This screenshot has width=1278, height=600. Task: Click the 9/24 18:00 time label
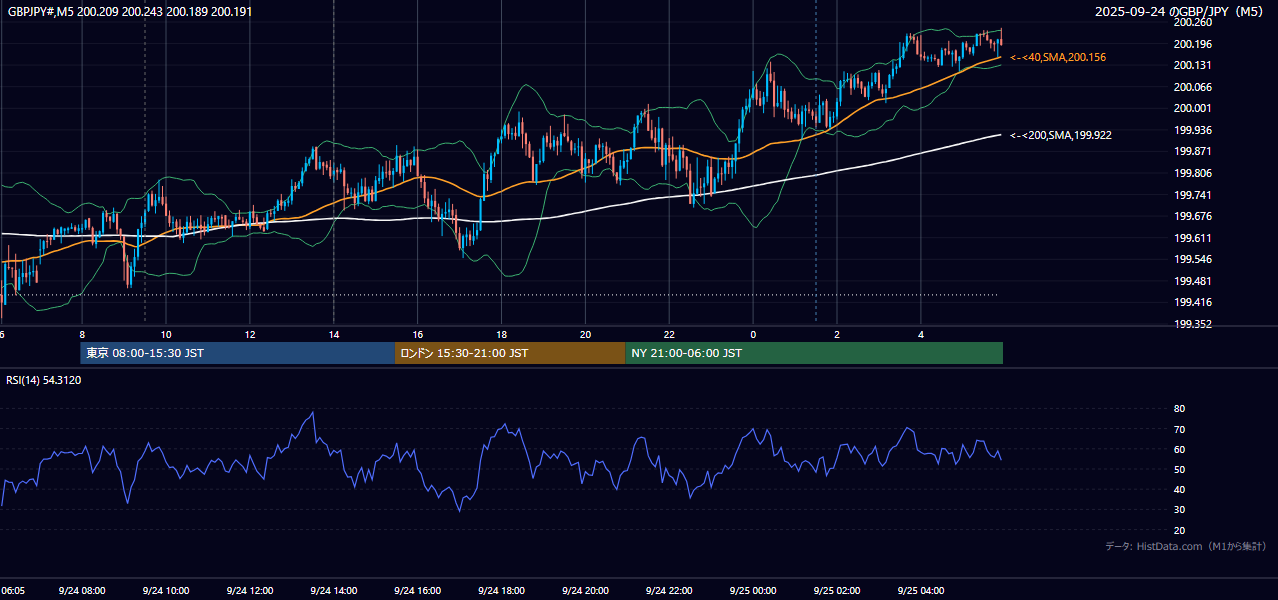point(500,590)
